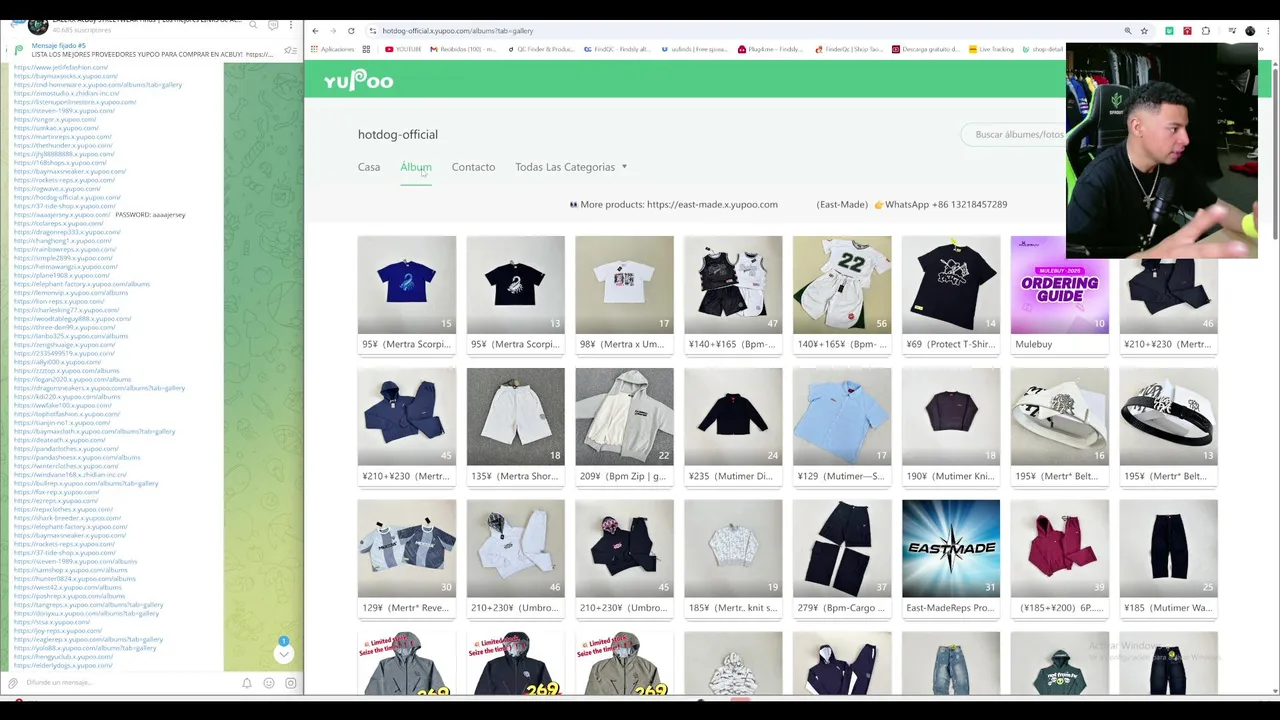Image resolution: width=1280 pixels, height=720 pixels.
Task: Open the Casa tab
Action: [x=369, y=167]
